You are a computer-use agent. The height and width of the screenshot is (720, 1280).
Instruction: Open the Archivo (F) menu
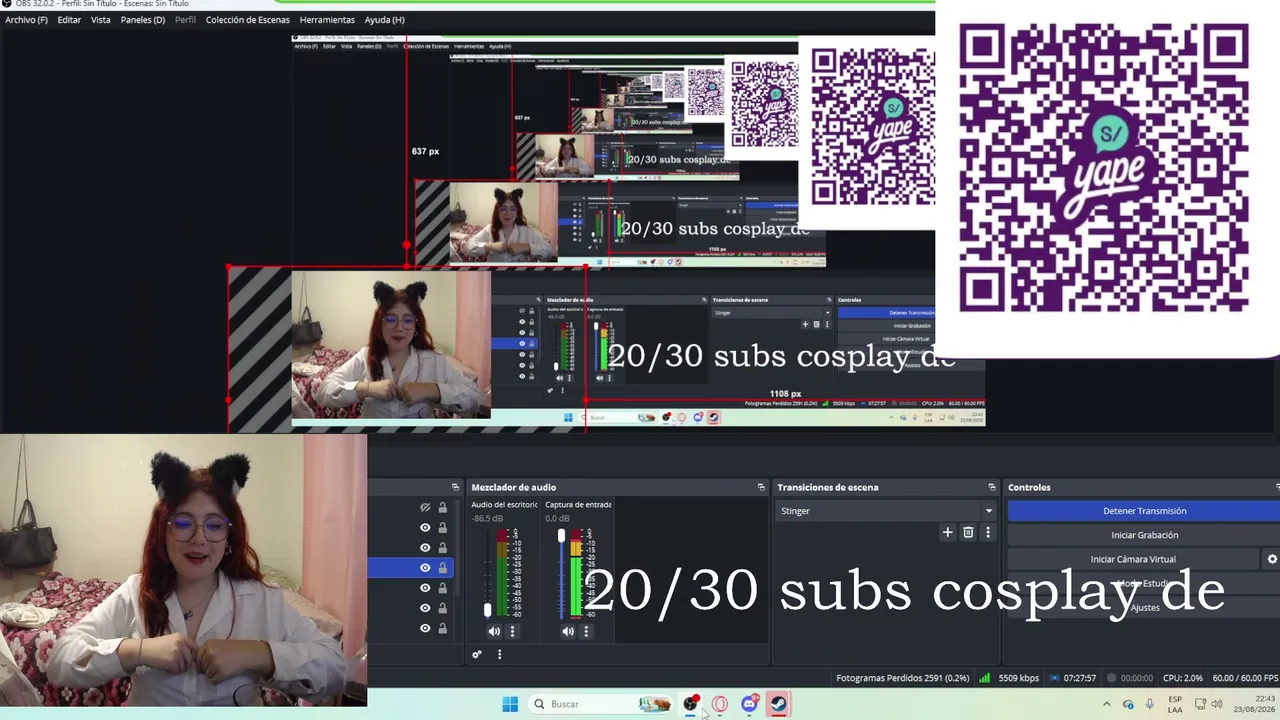(x=26, y=20)
